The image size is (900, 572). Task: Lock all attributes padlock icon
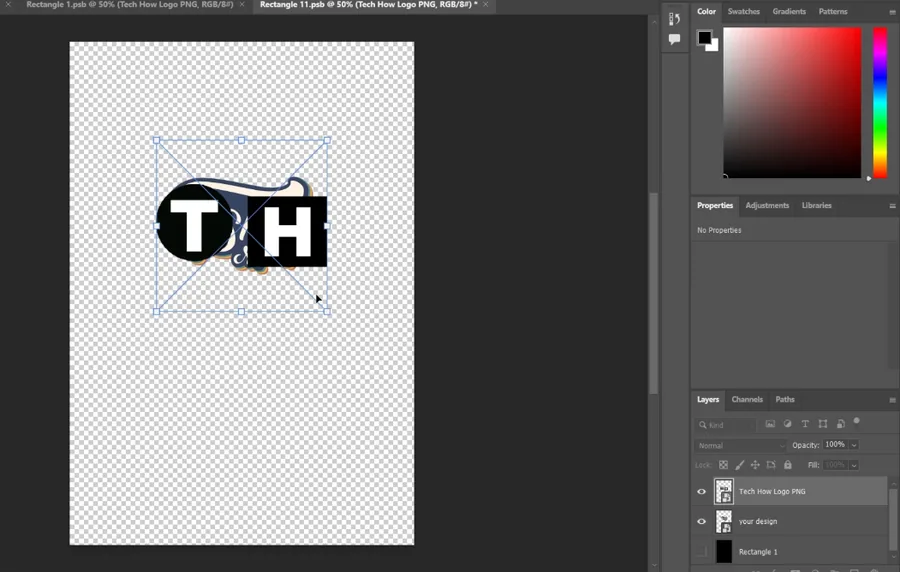point(788,465)
